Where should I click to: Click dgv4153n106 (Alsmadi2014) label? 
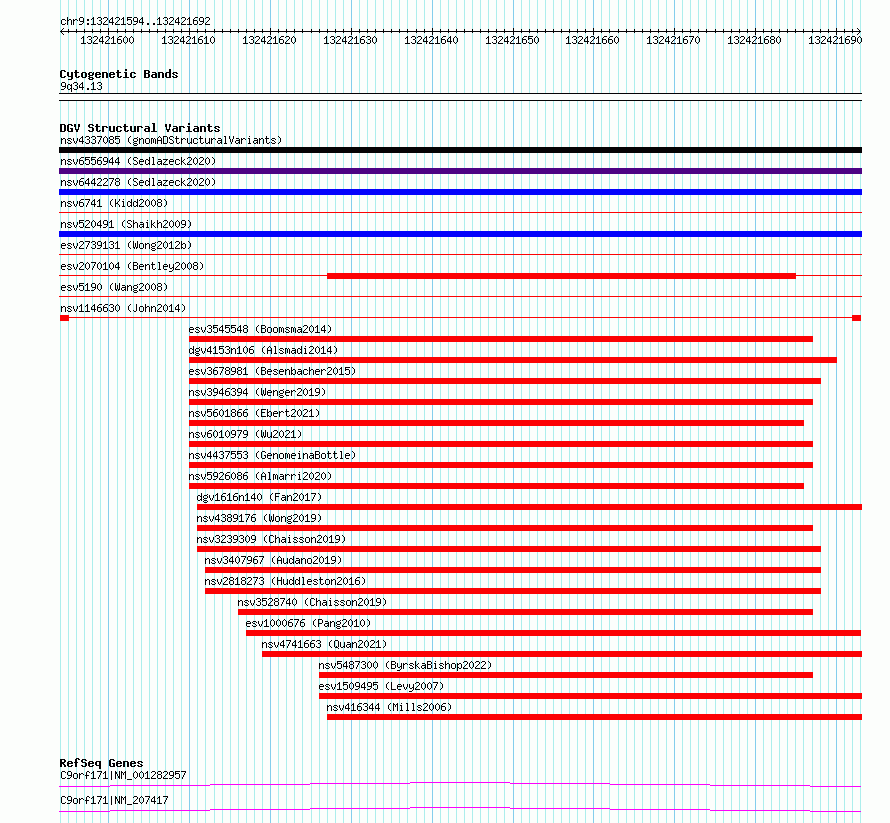pyautogui.click(x=263, y=350)
